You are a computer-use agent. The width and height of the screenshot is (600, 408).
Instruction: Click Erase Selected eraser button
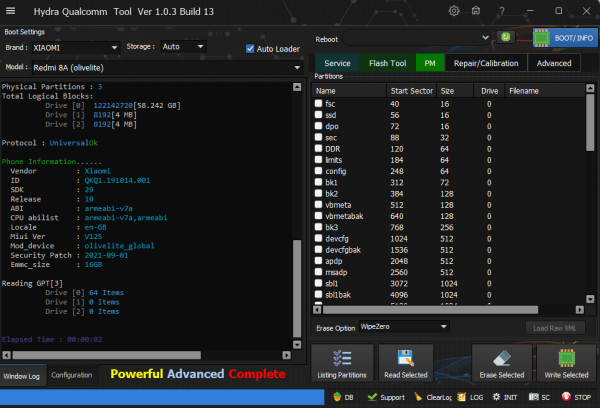502,363
